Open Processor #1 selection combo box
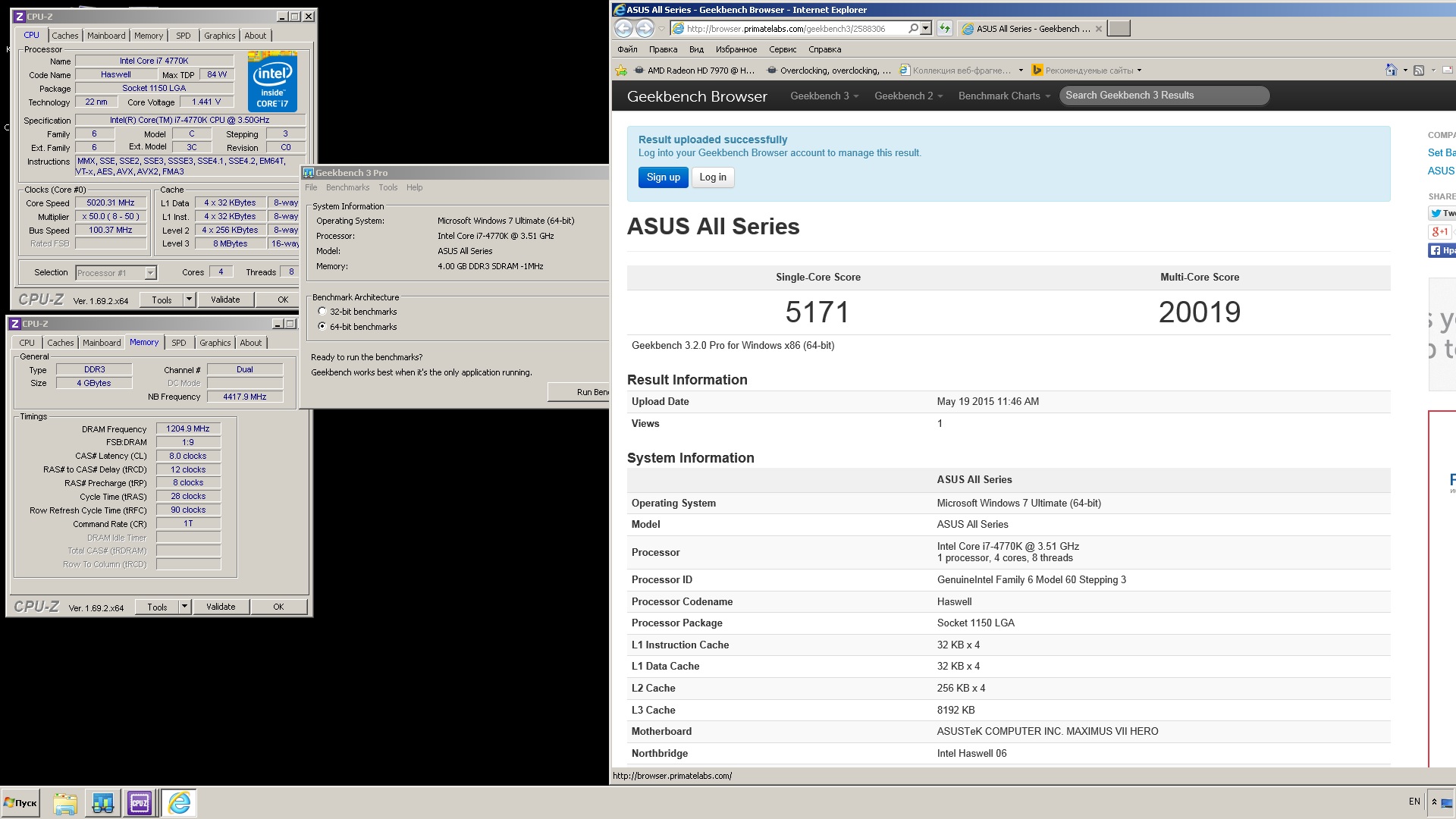 [x=116, y=273]
